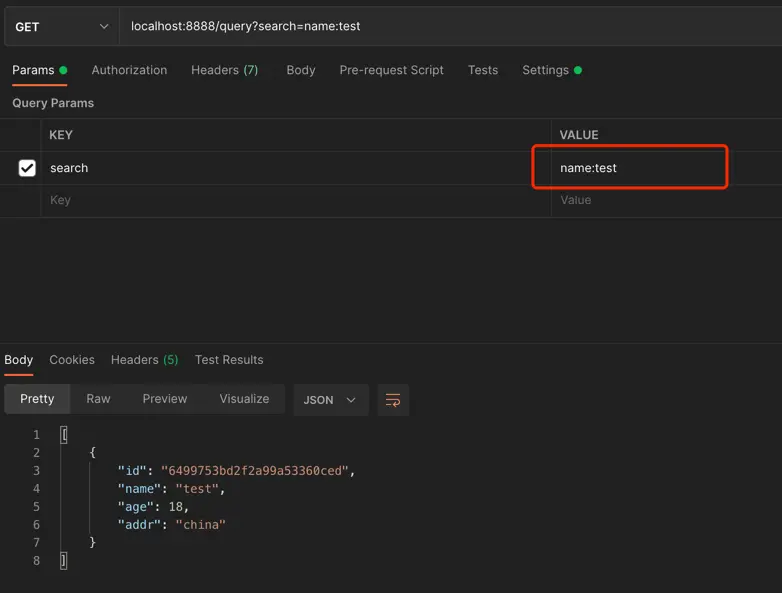This screenshot has height=593, width=782.
Task: Choose the Visualize response view
Action: pos(244,399)
